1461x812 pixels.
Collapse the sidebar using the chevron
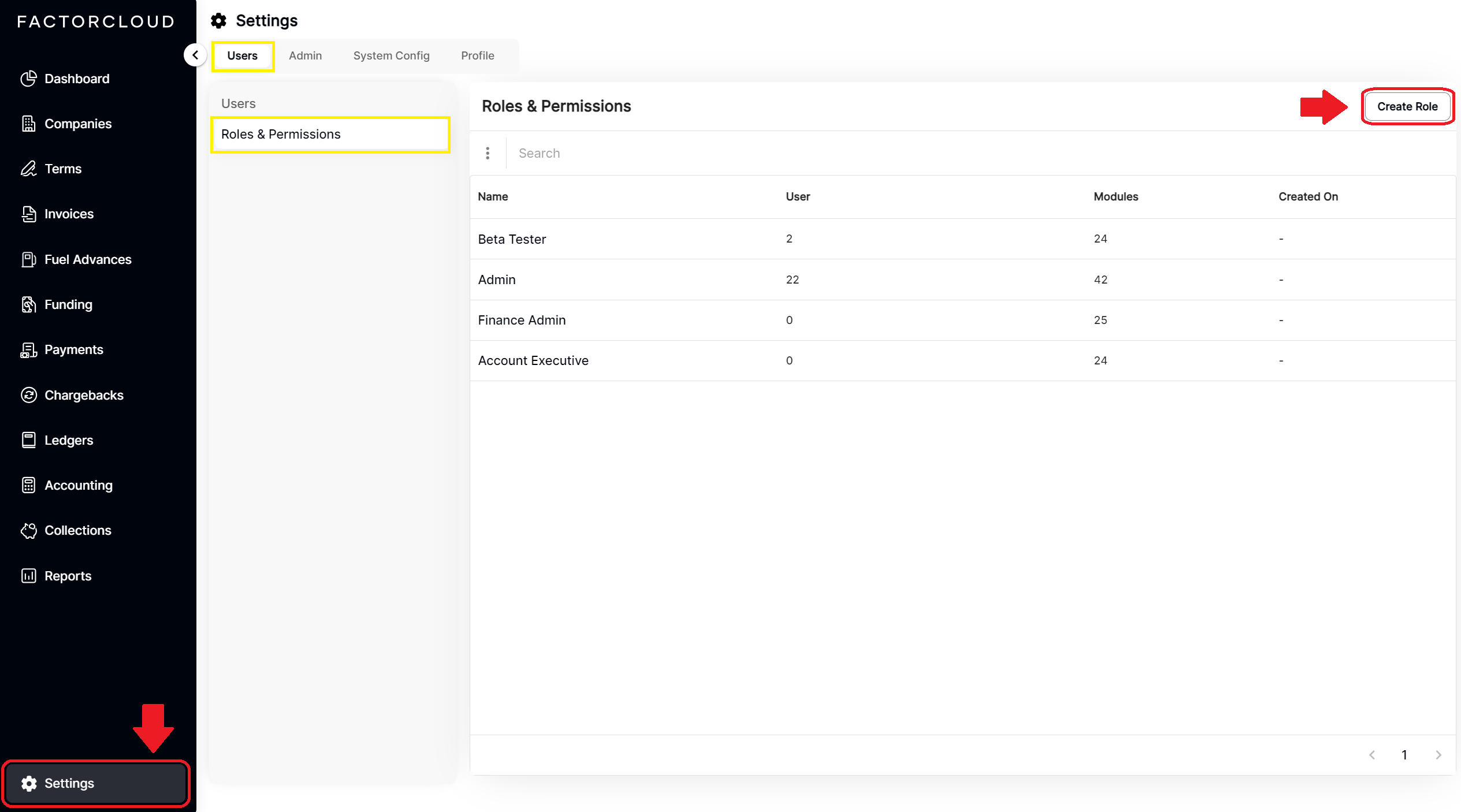[195, 55]
